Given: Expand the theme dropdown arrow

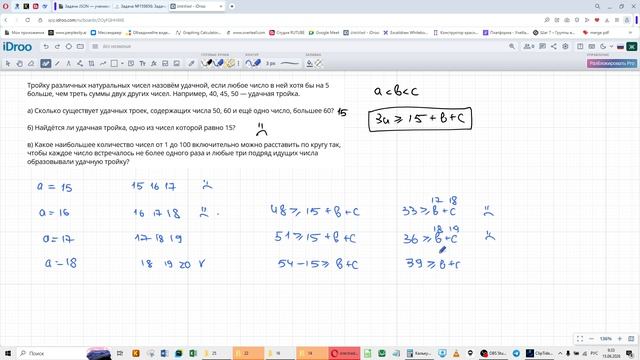Looking at the screenshot, I should point(611,47).
